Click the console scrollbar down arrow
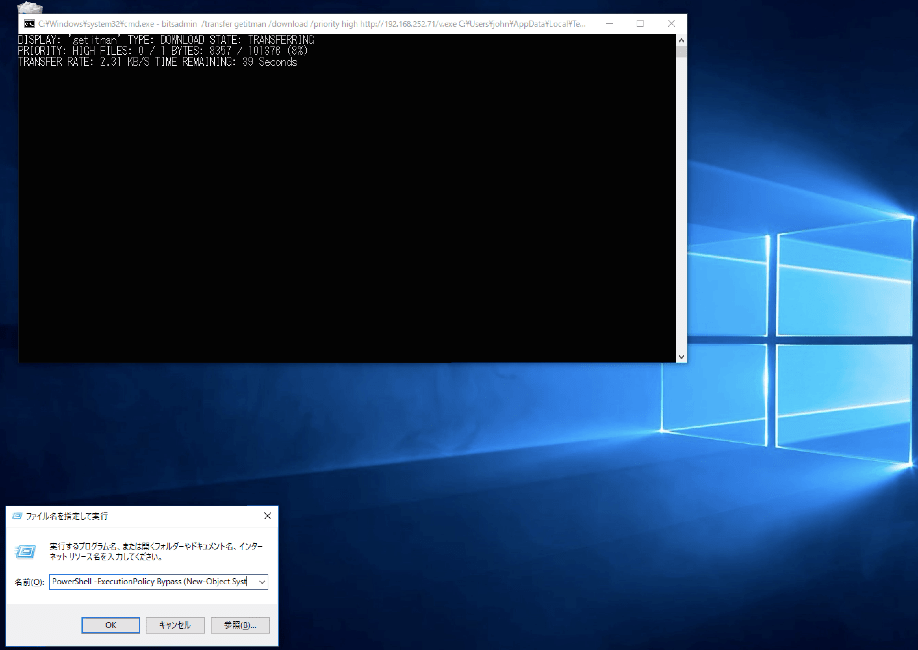918x650 pixels. pos(681,356)
